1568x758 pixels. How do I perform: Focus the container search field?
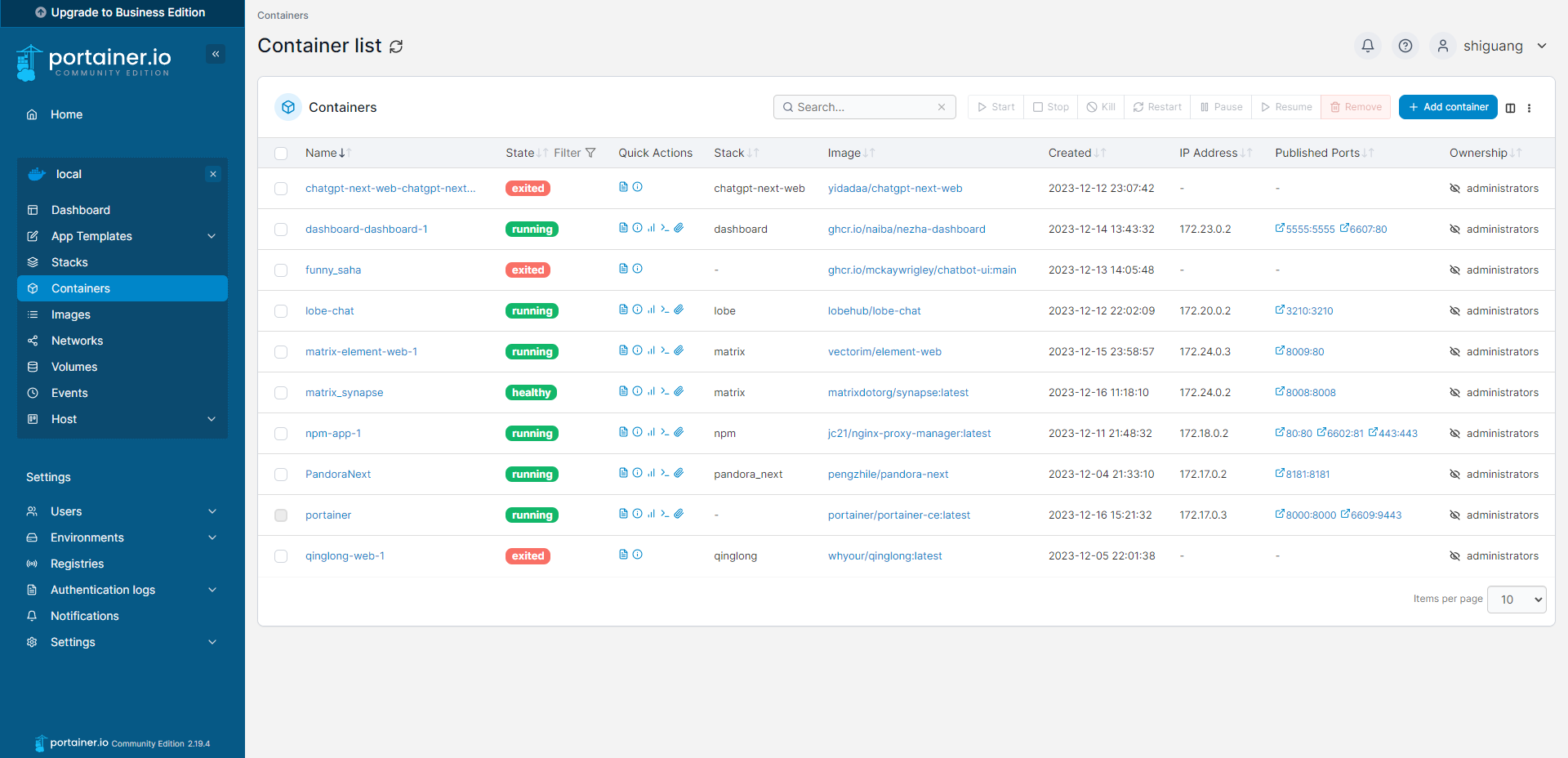click(x=865, y=107)
